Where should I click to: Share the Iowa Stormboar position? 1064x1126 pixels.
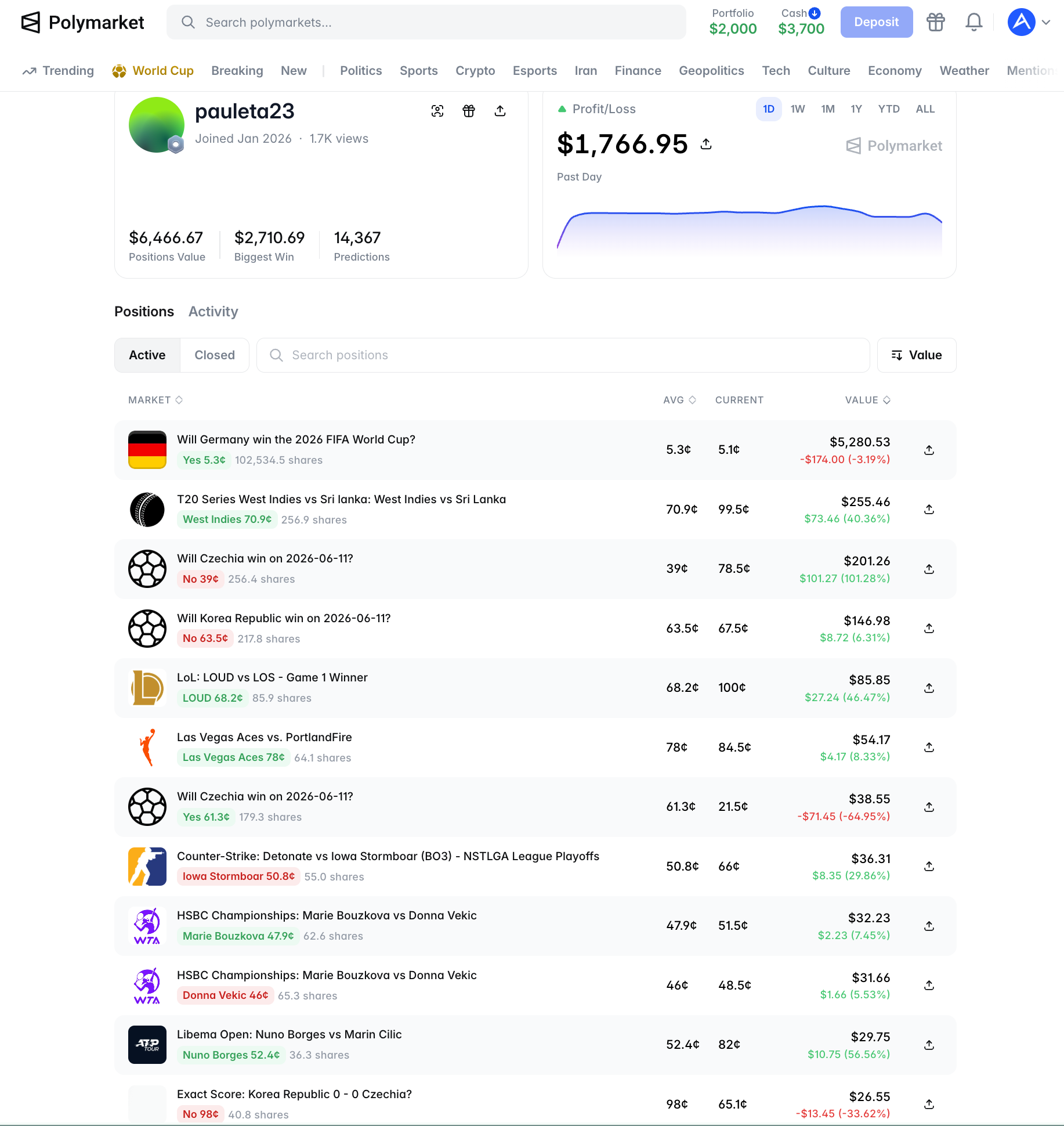[929, 866]
